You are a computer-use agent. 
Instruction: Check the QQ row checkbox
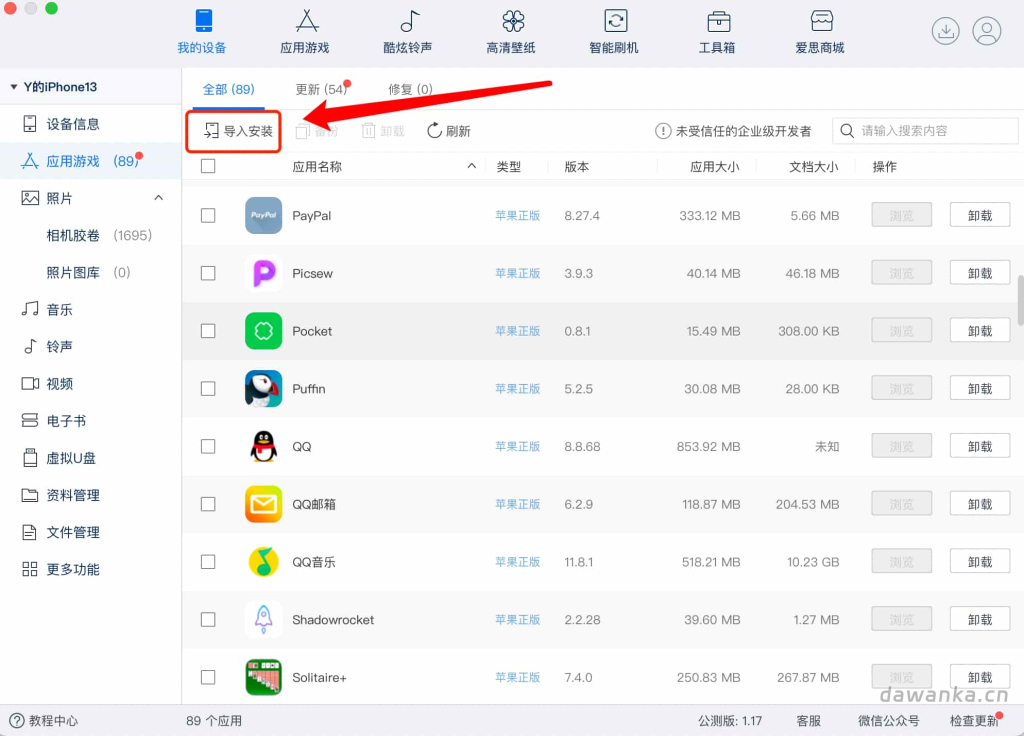coord(208,447)
